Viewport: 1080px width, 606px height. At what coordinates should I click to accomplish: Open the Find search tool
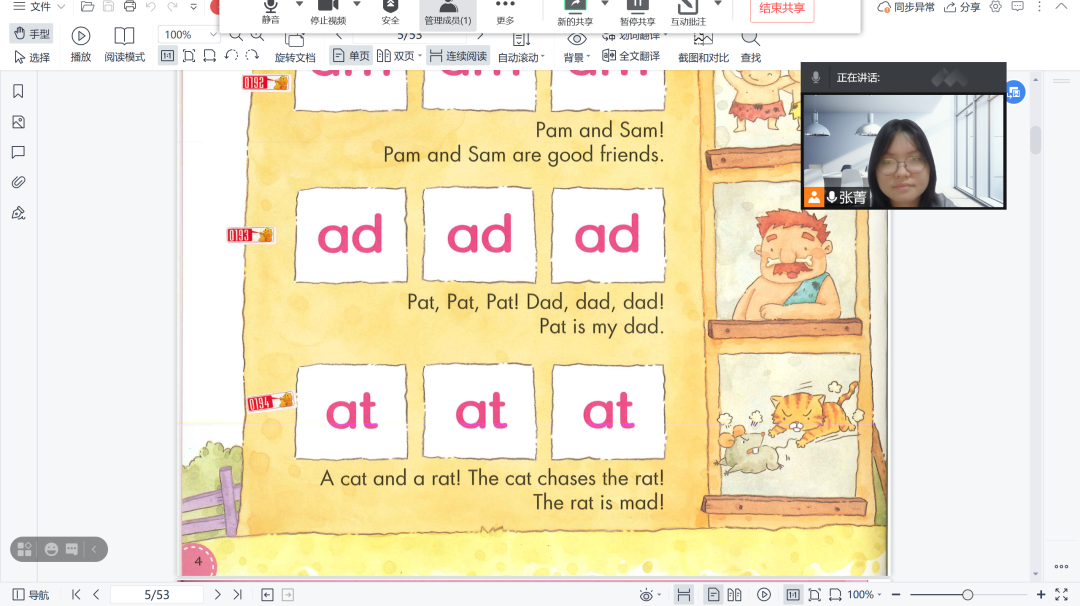pyautogui.click(x=750, y=47)
